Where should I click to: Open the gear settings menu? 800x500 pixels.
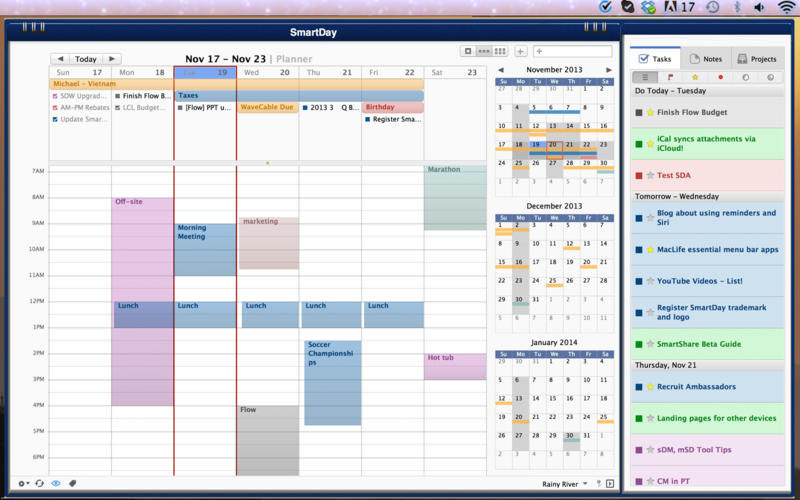[23, 483]
